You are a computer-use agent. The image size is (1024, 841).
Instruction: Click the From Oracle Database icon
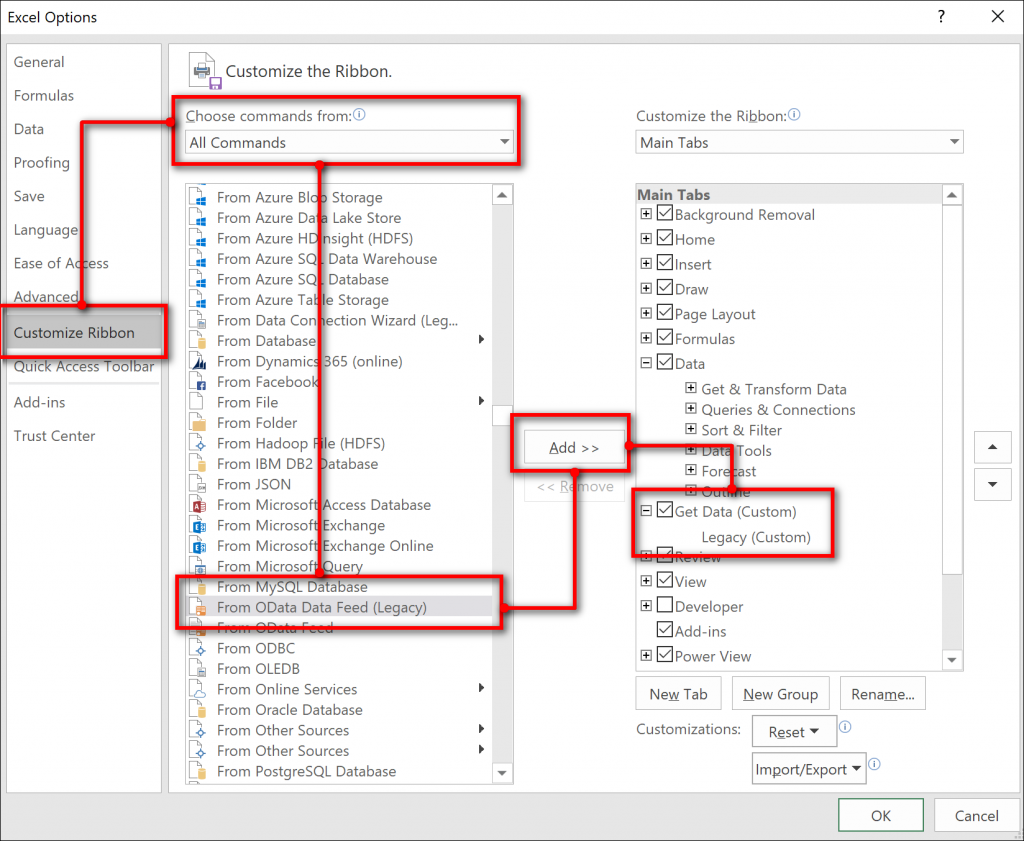click(198, 710)
